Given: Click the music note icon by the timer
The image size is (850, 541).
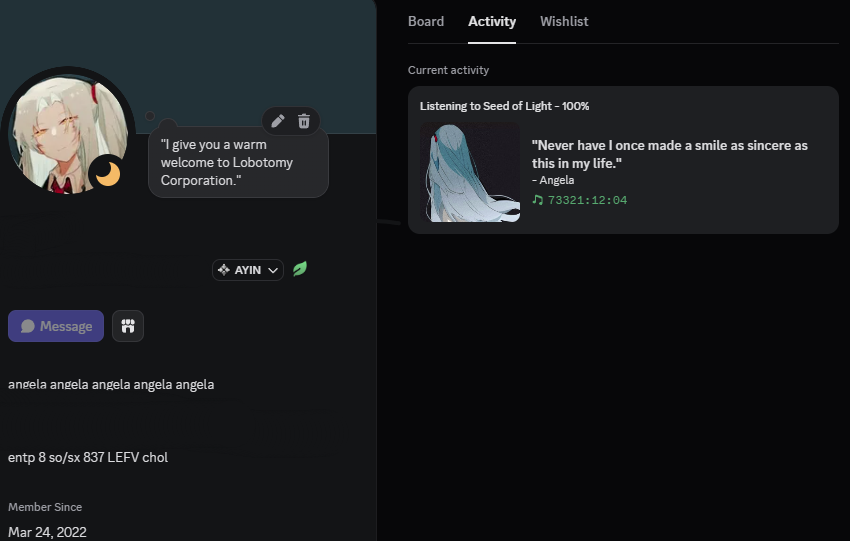Looking at the screenshot, I should point(537,200).
